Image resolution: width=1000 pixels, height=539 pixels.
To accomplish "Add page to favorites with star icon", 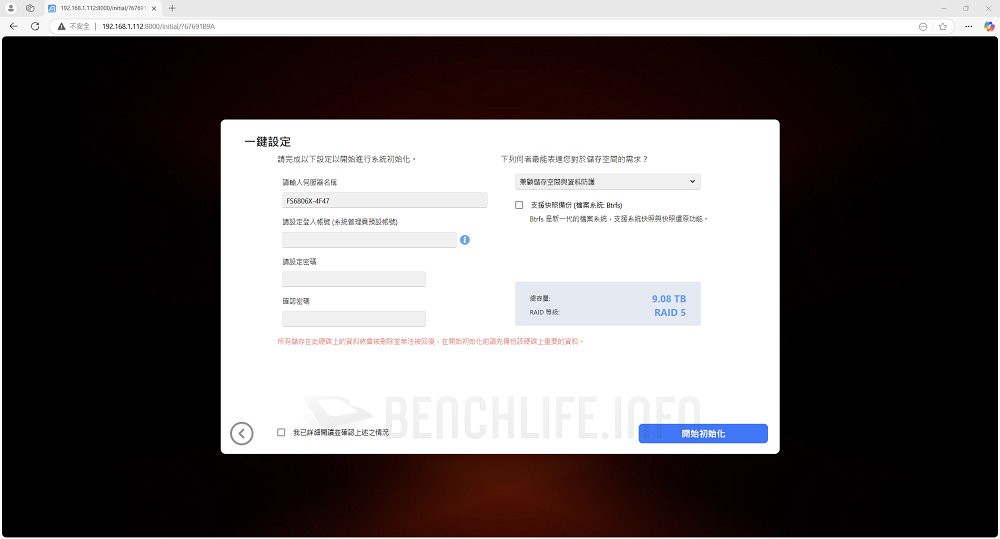I will pos(943,26).
